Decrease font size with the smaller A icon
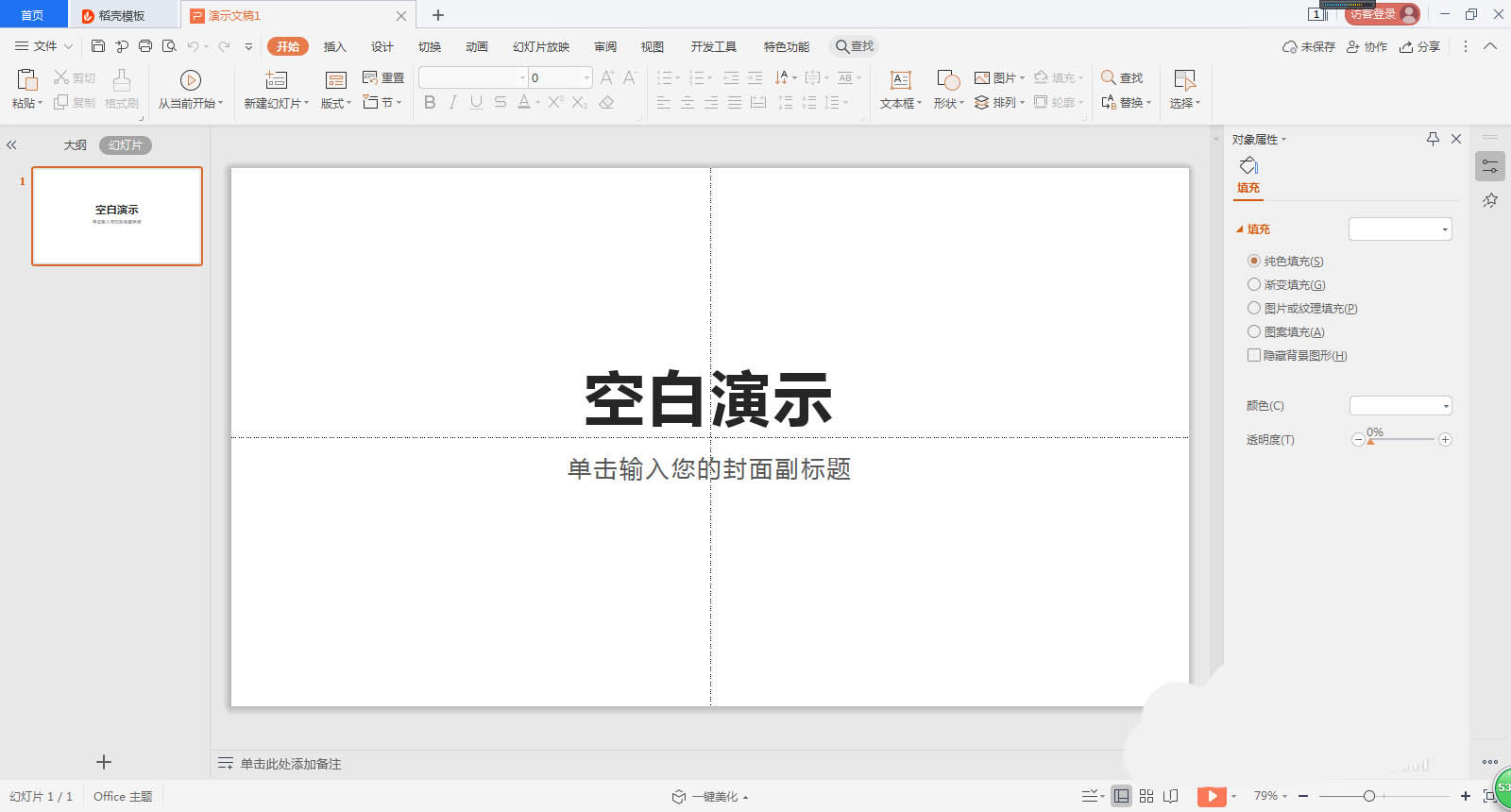This screenshot has width=1511, height=812. [630, 77]
